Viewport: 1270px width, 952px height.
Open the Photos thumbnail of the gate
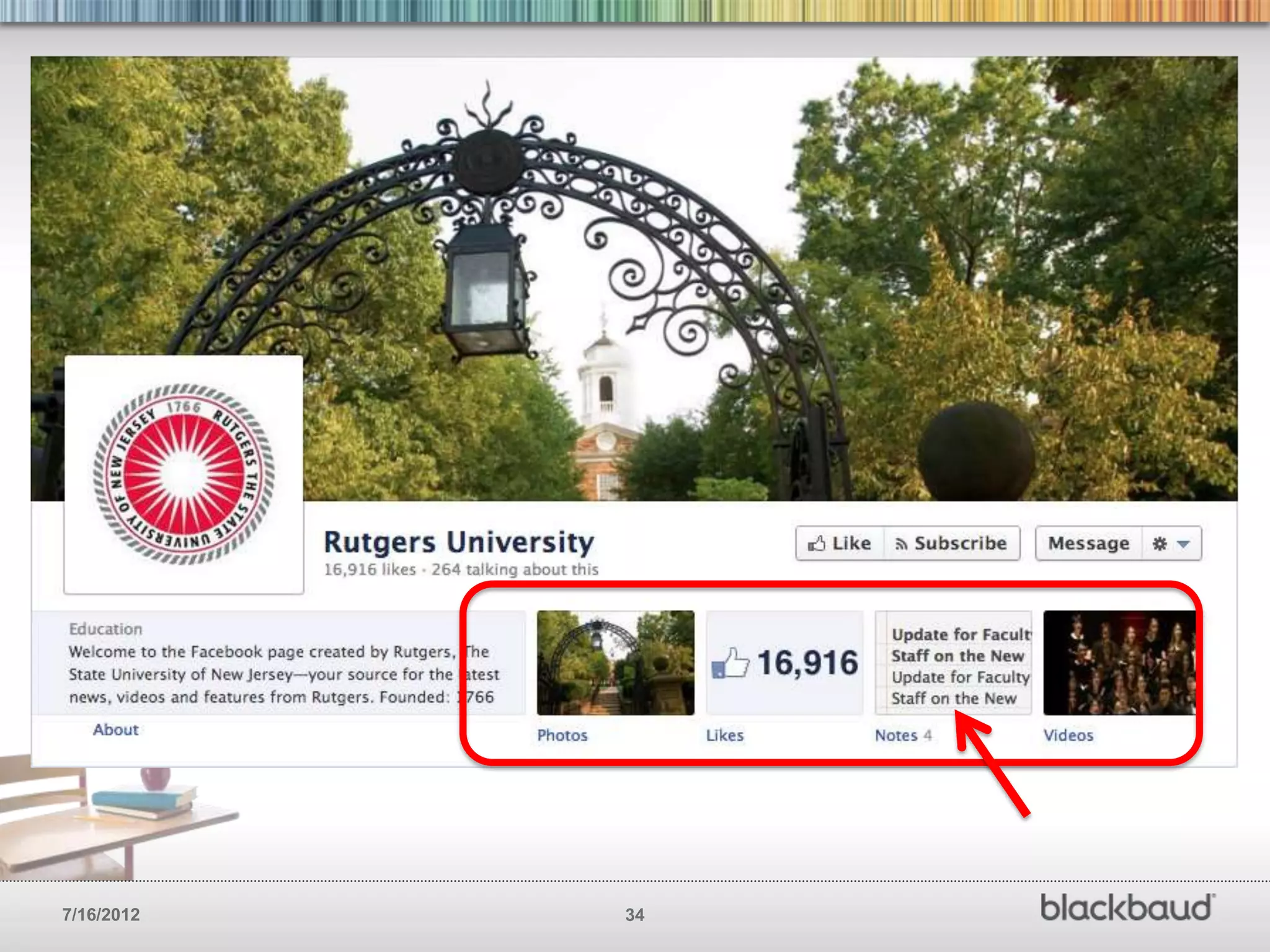[615, 663]
